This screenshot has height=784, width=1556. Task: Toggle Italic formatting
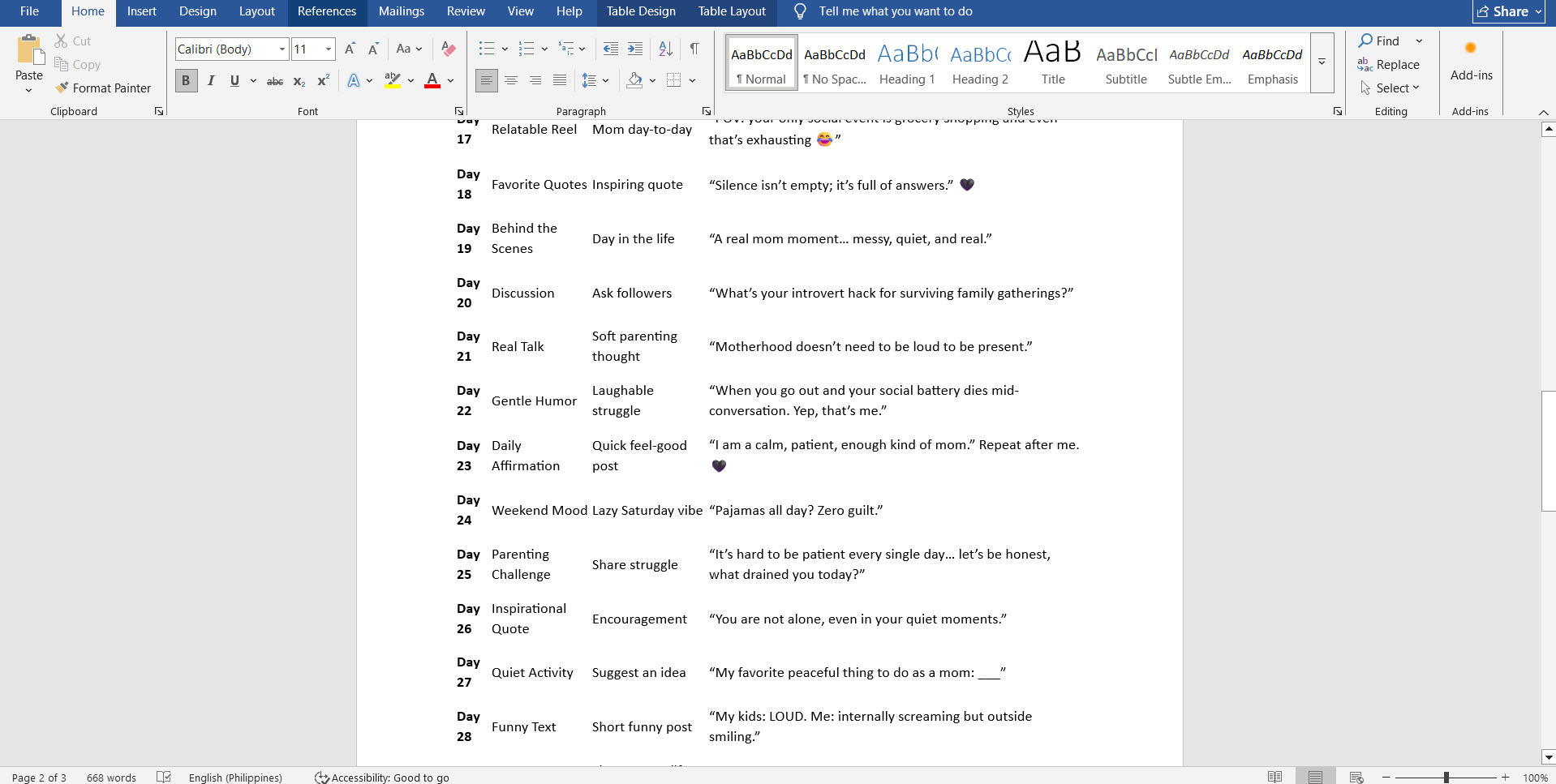click(x=211, y=80)
